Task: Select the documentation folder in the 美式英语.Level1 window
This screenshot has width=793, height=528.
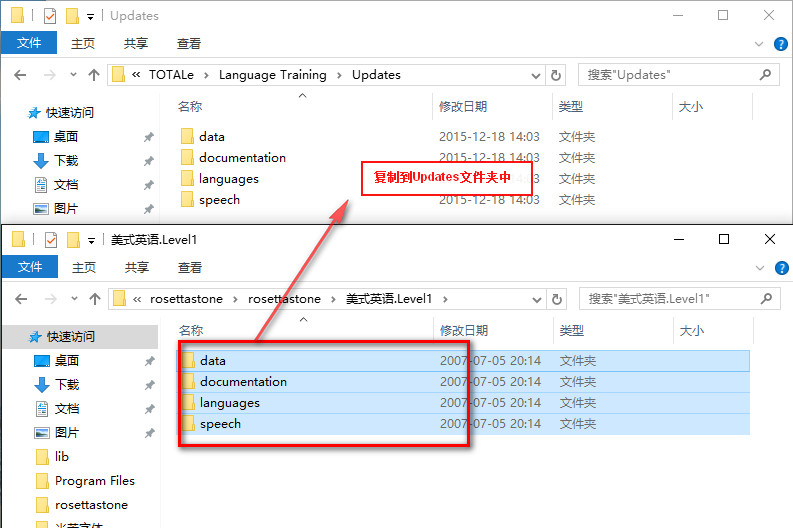Action: click(463, 382)
